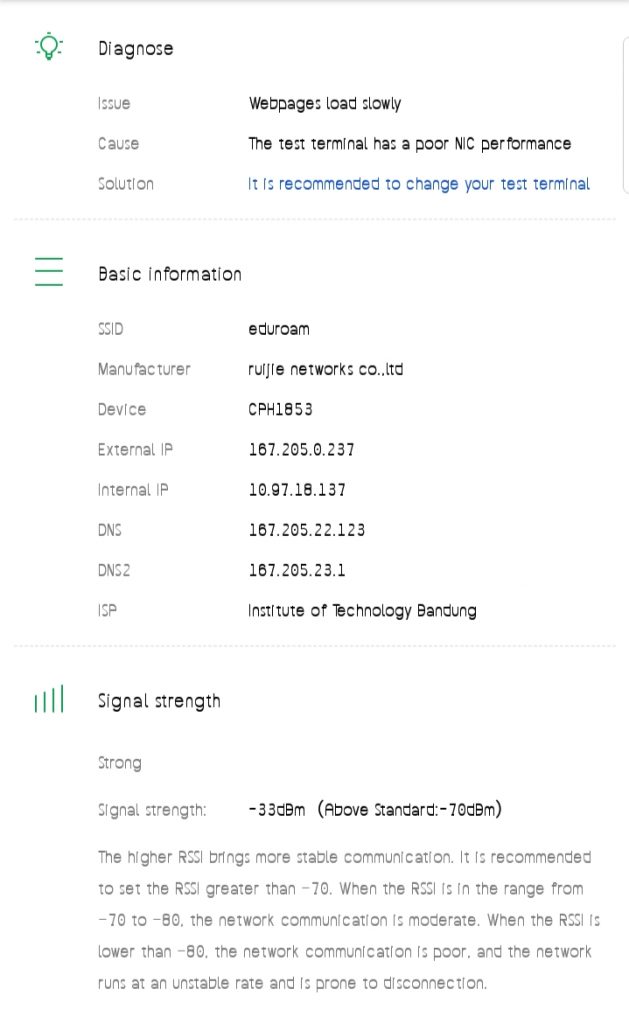629x1024 pixels.
Task: Click the vertical scrollbar on the right edge
Action: click(625, 115)
